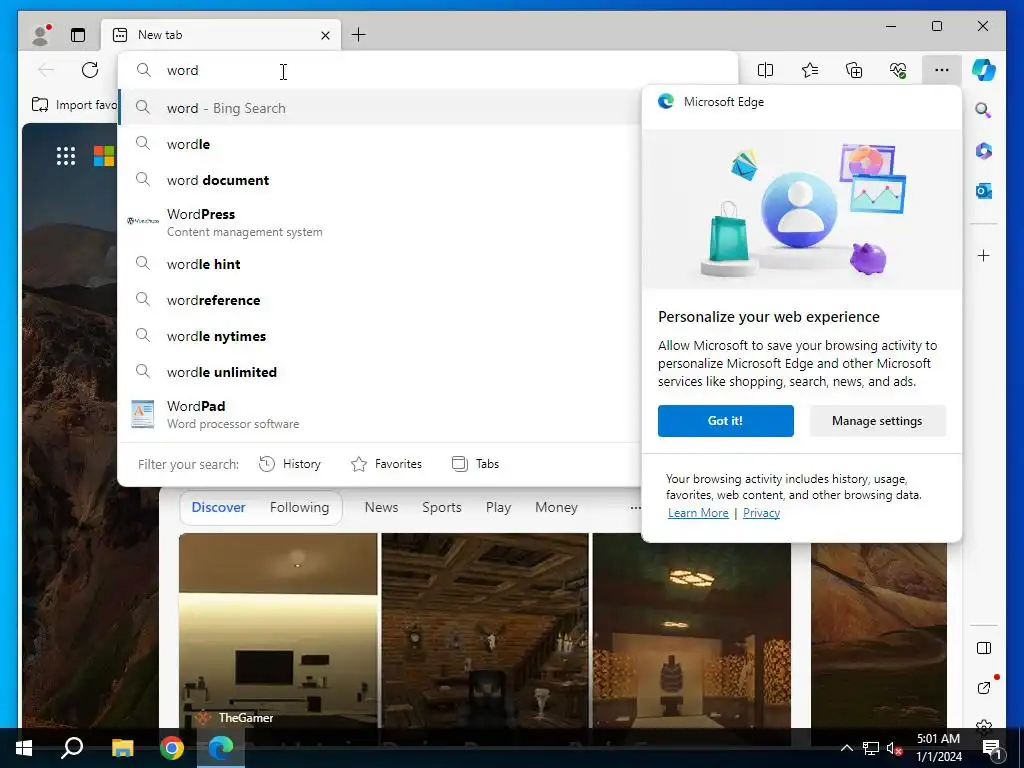Open the Money feed tab
This screenshot has width=1024, height=768.
coord(556,507)
